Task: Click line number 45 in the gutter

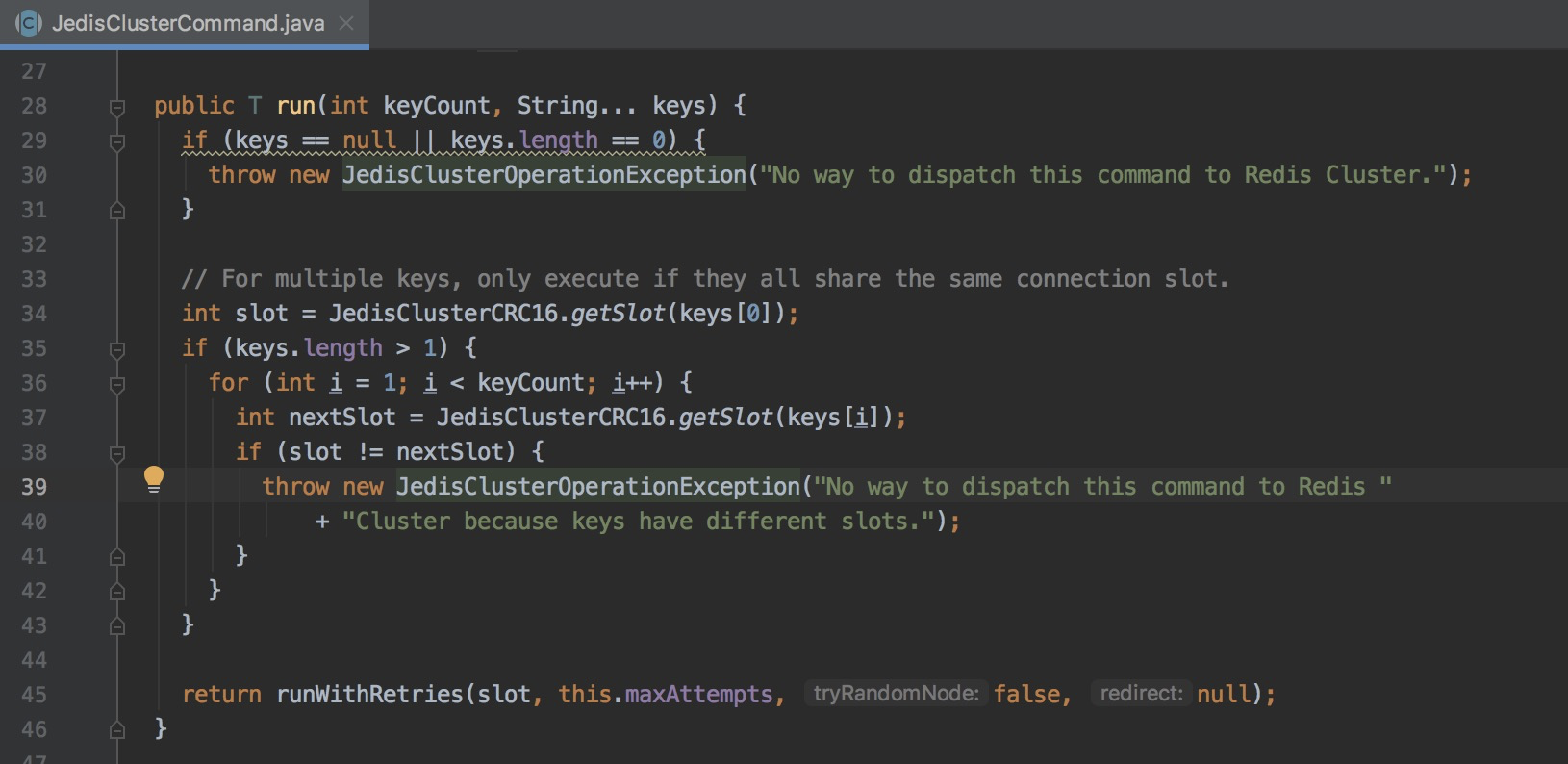Action: click(x=34, y=695)
